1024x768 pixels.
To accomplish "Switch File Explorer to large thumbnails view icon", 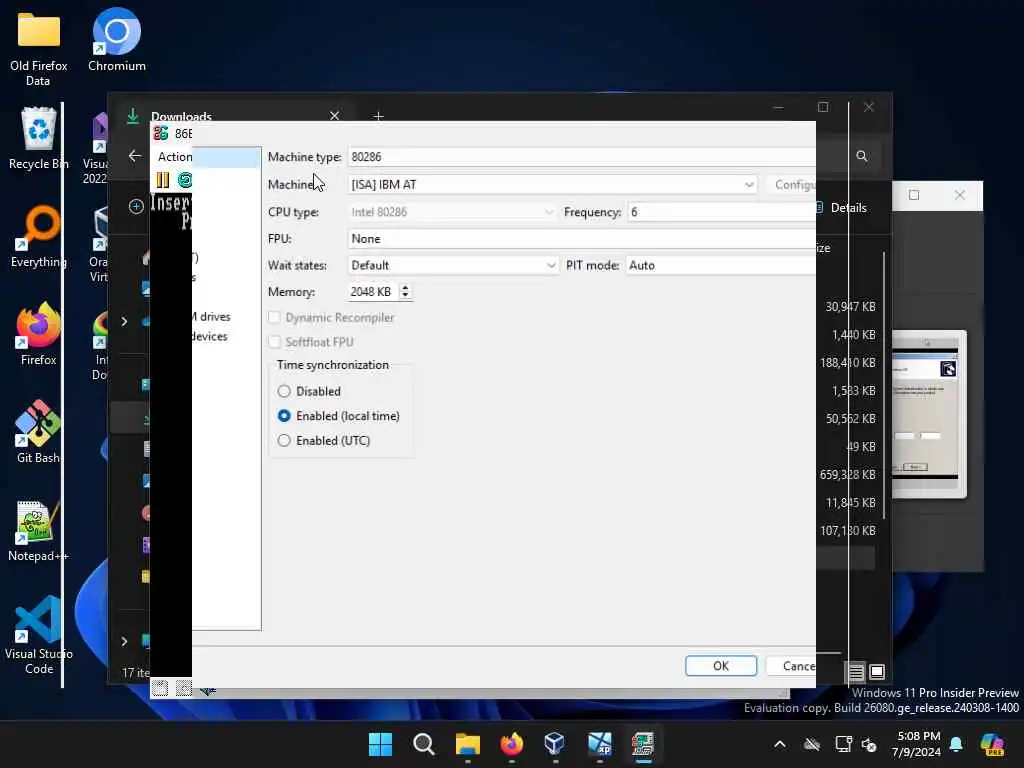I will (877, 671).
